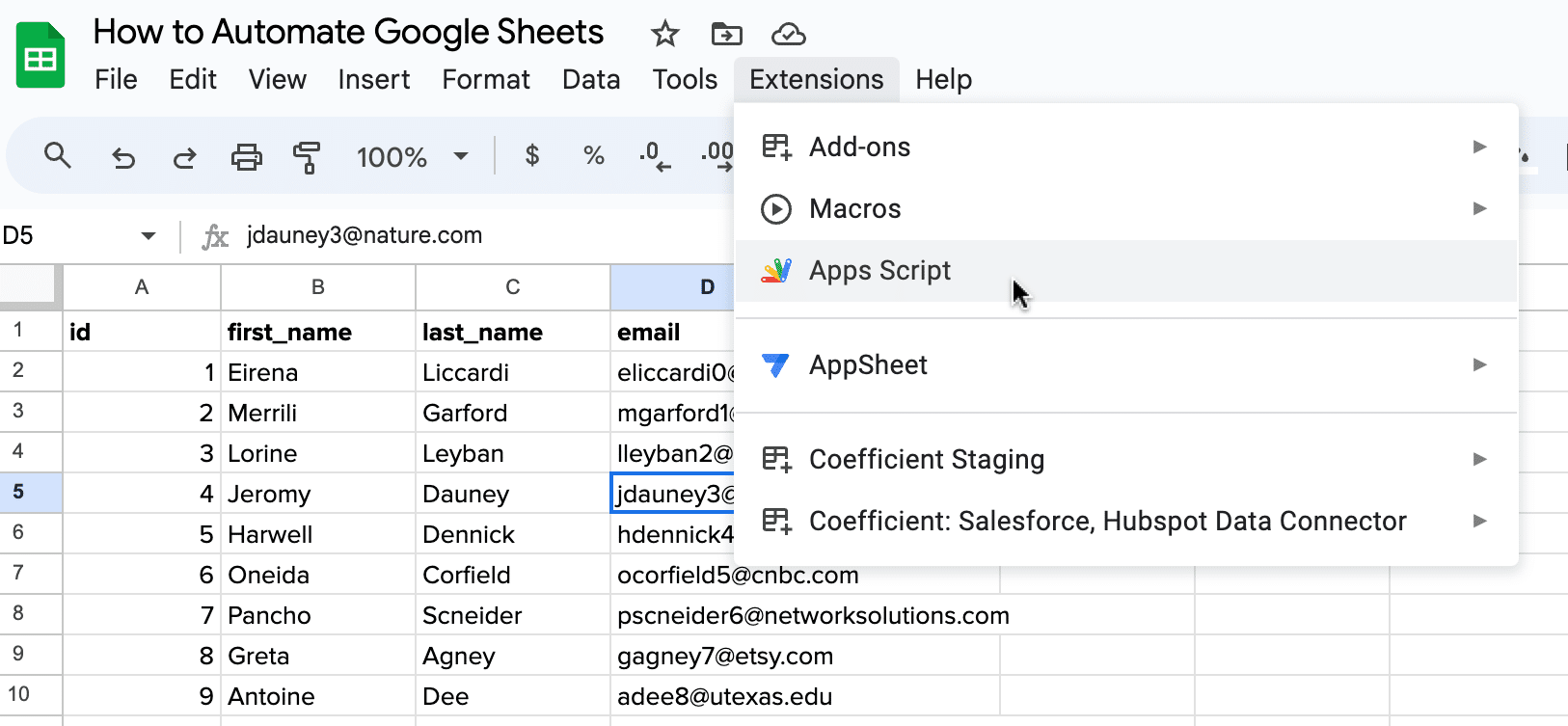
Task: Click the cell with adee8@utexas.edu
Action: pos(805,696)
